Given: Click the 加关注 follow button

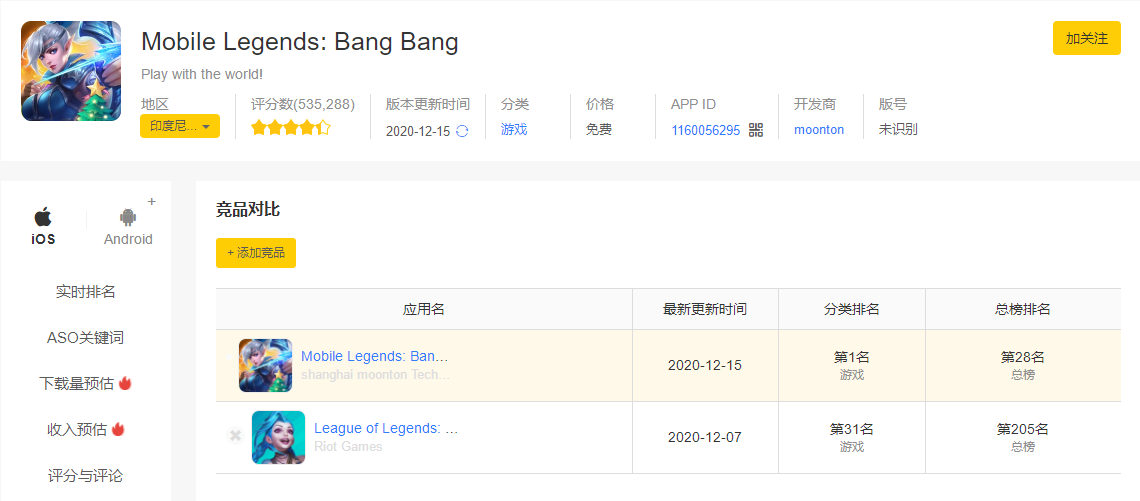Looking at the screenshot, I should point(1087,39).
